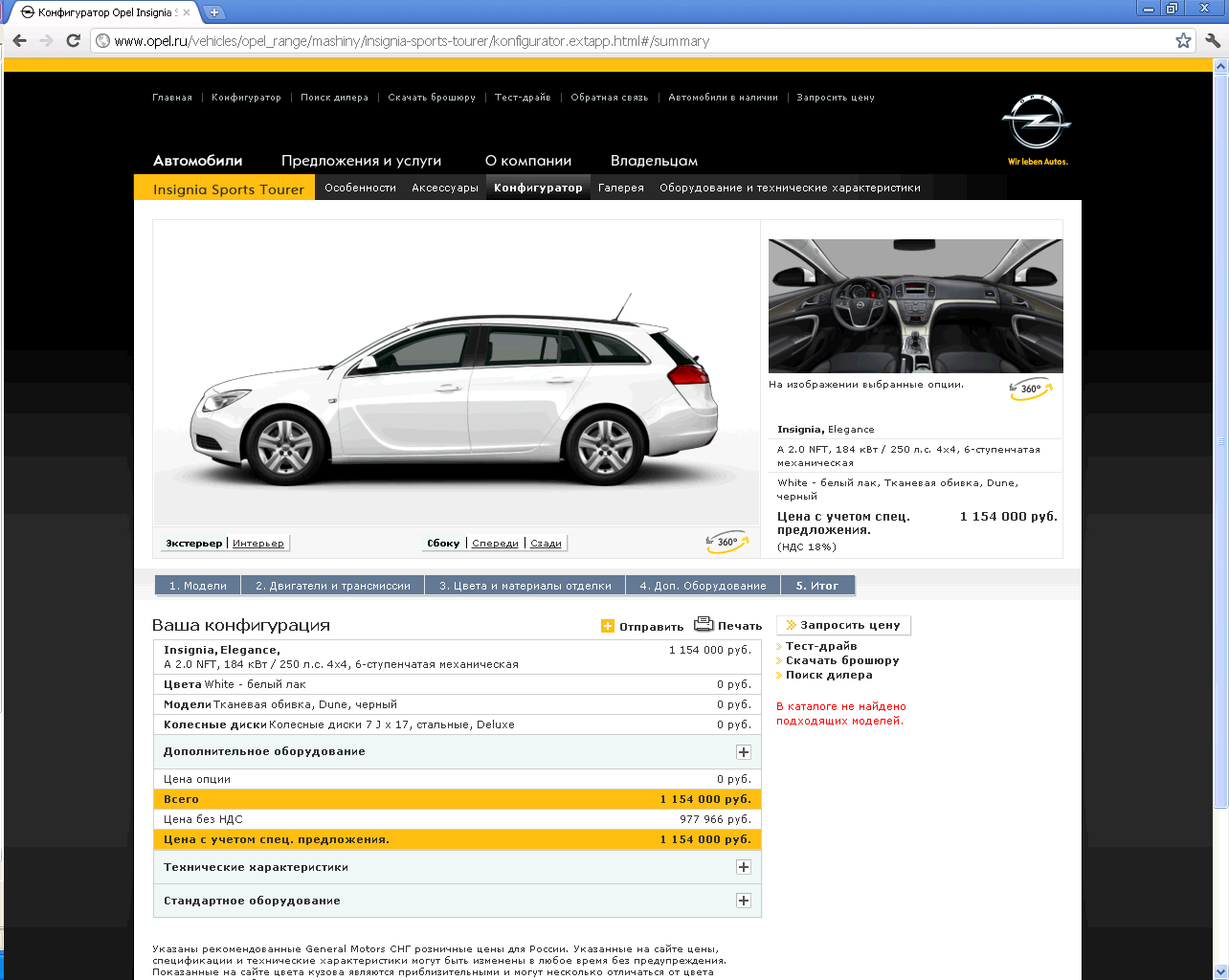Viewport: 1229px width, 980px height.
Task: Click the browser Forward arrow
Action: 46,41
